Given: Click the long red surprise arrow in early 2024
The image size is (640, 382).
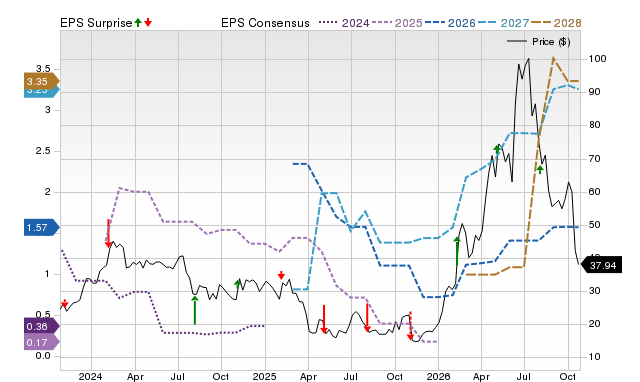Looking at the screenshot, I should [x=108, y=233].
